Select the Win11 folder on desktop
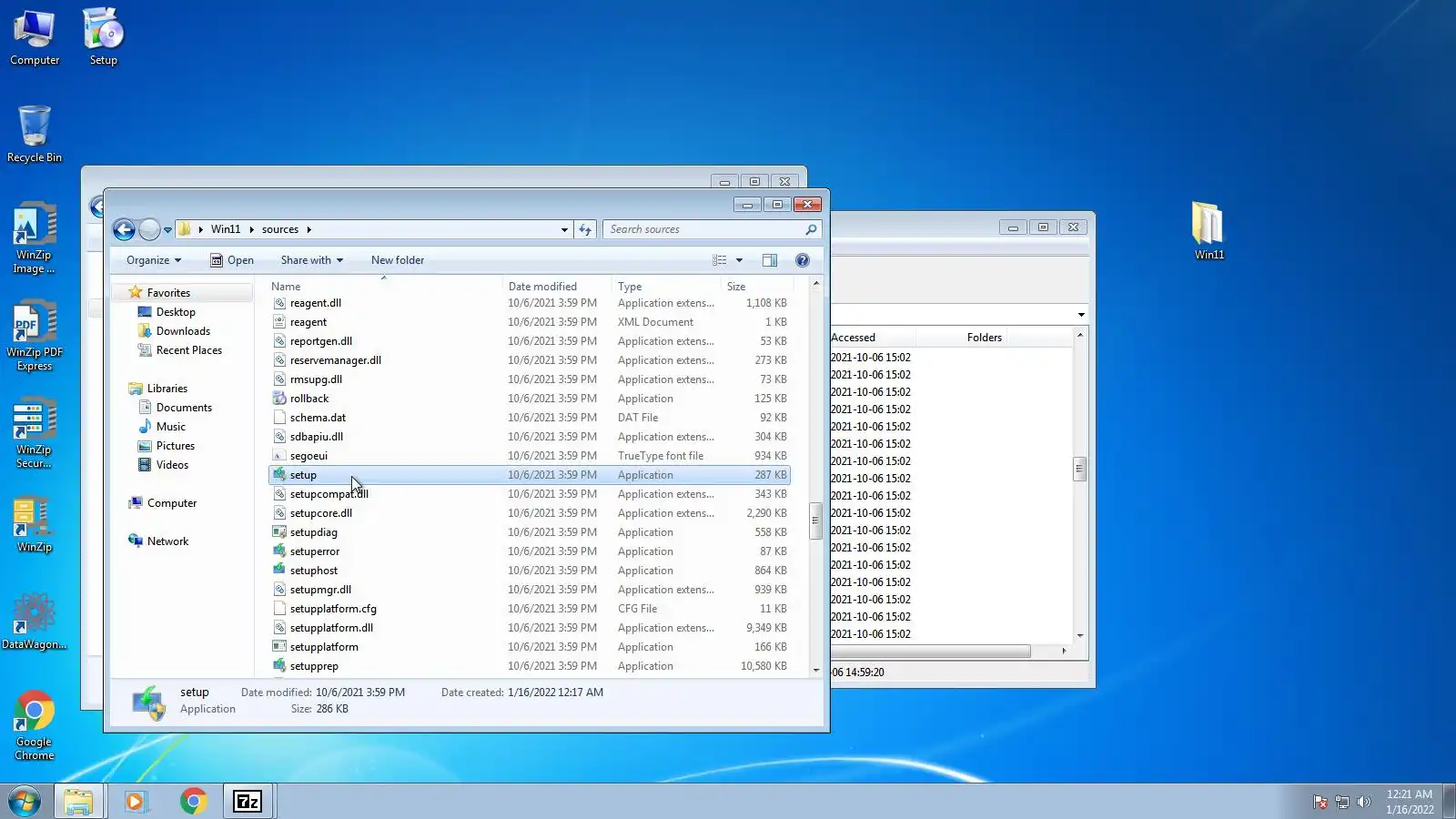Viewport: 1456px width, 819px height. click(x=1208, y=231)
